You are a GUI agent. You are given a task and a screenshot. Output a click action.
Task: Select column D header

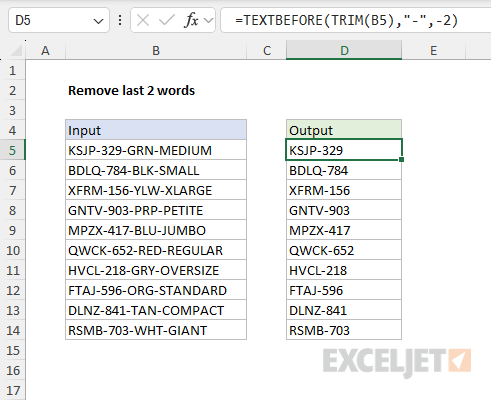[x=344, y=51]
